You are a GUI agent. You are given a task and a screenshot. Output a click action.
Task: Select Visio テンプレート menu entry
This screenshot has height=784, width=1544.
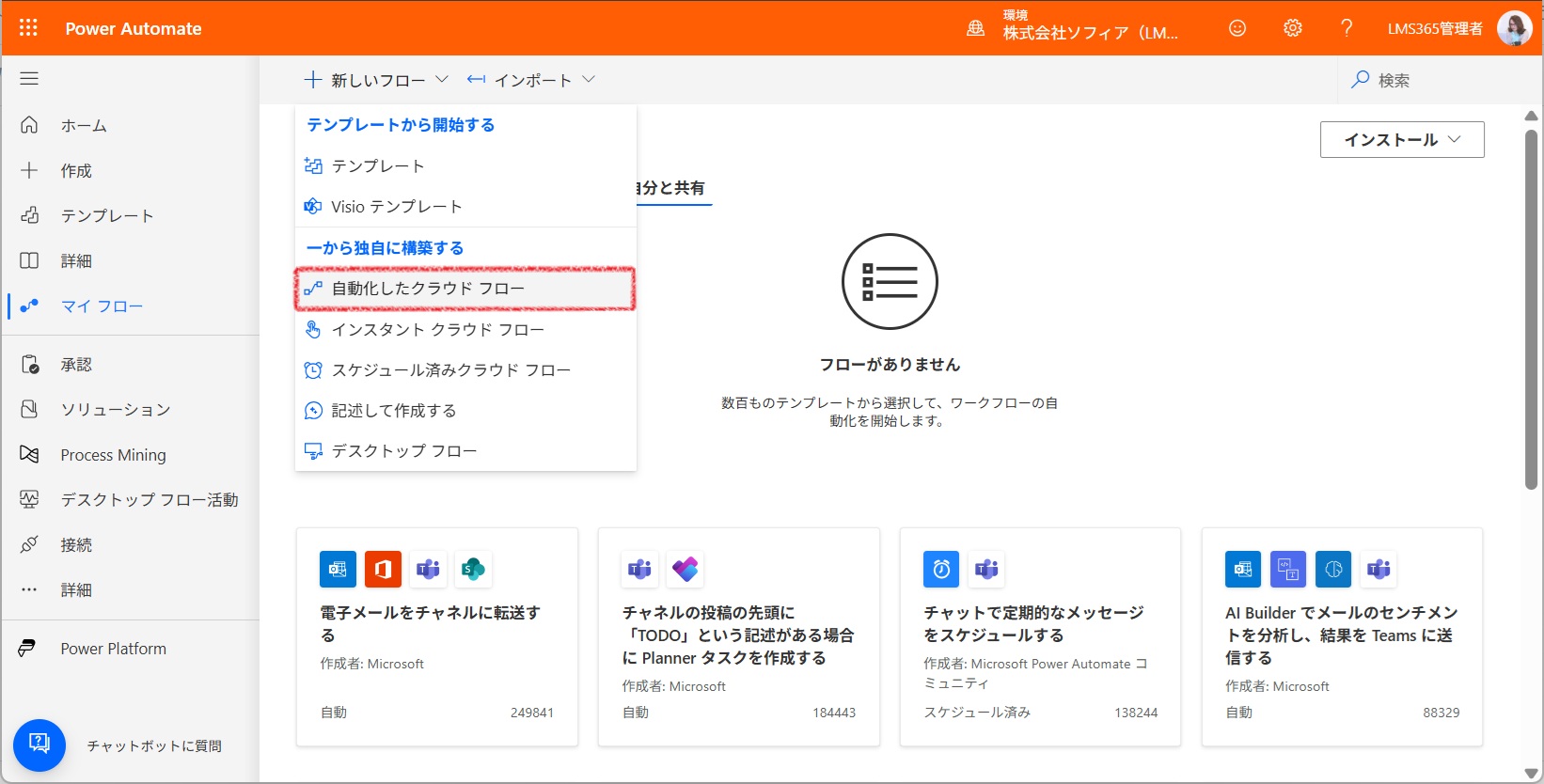[x=465, y=206]
